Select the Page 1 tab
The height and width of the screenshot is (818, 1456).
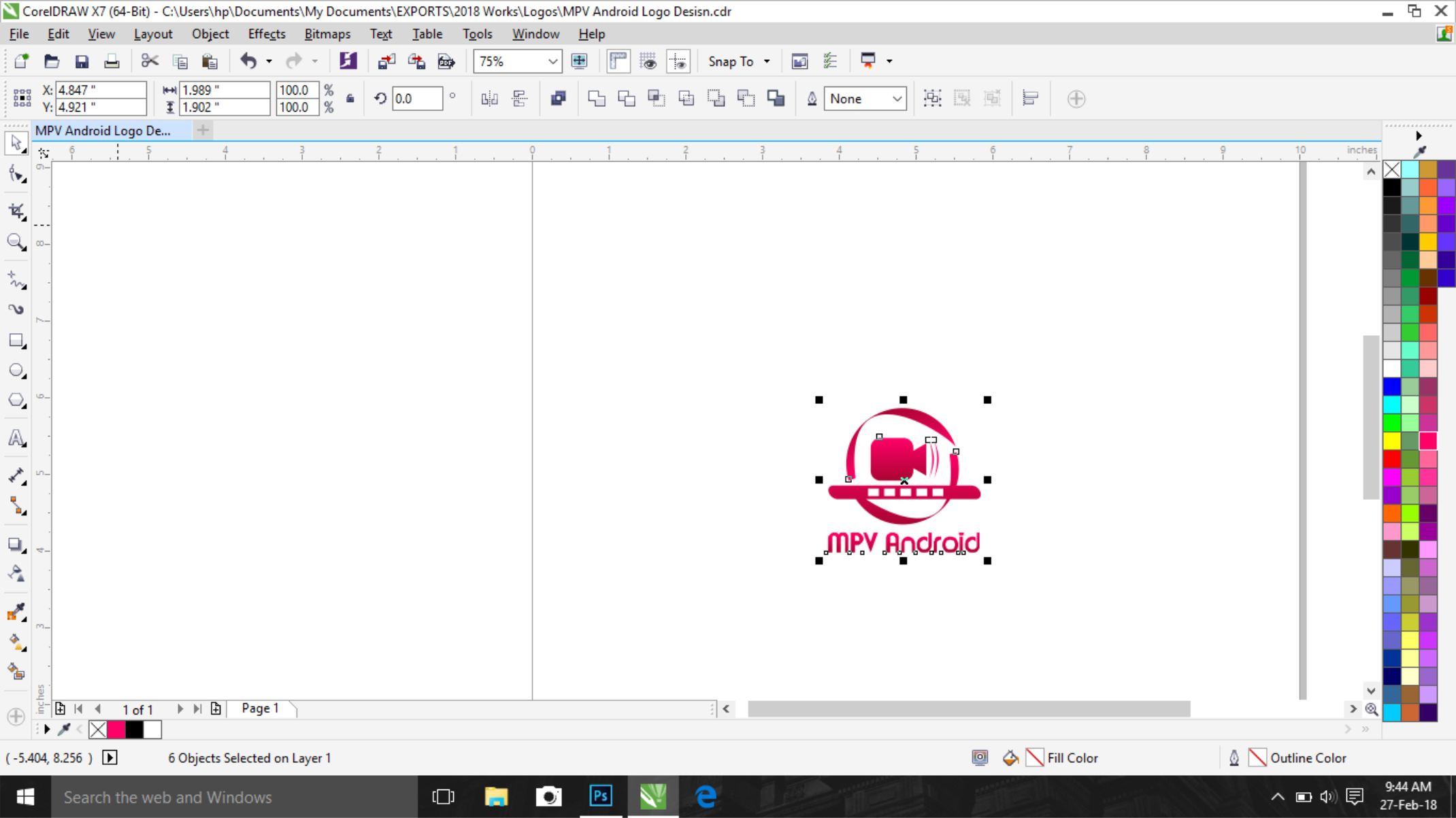pos(261,709)
